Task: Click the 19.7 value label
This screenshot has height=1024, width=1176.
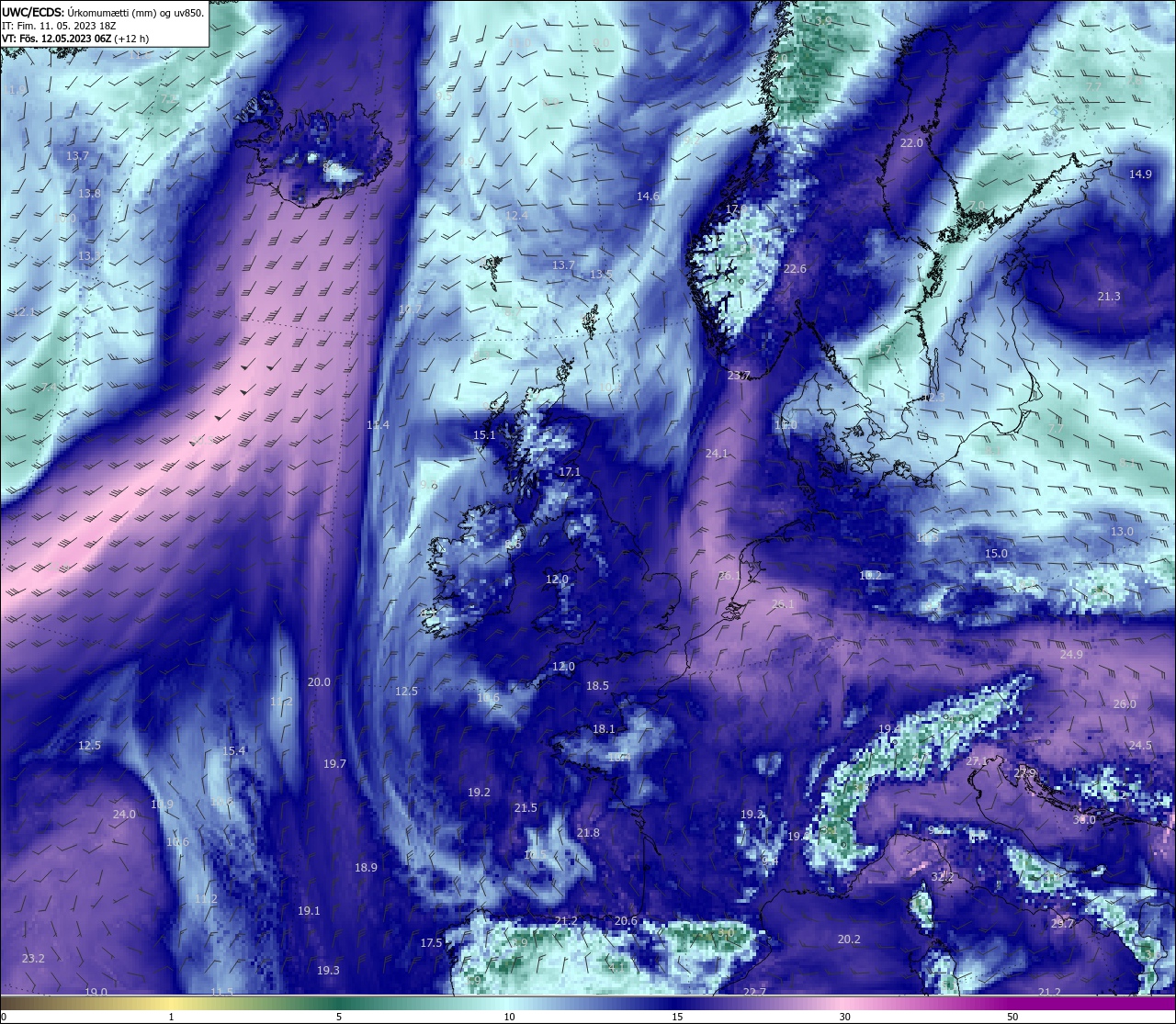Action: point(334,763)
